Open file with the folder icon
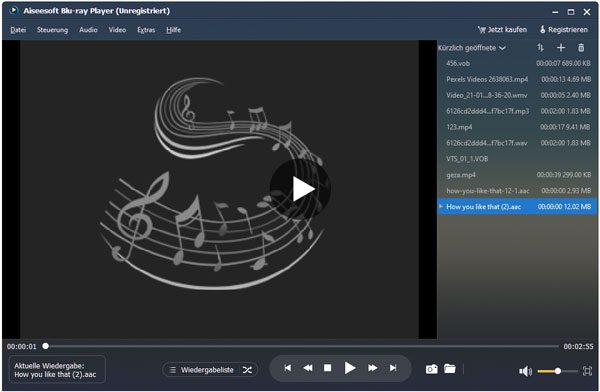This screenshot has height=392, width=600. click(x=450, y=369)
